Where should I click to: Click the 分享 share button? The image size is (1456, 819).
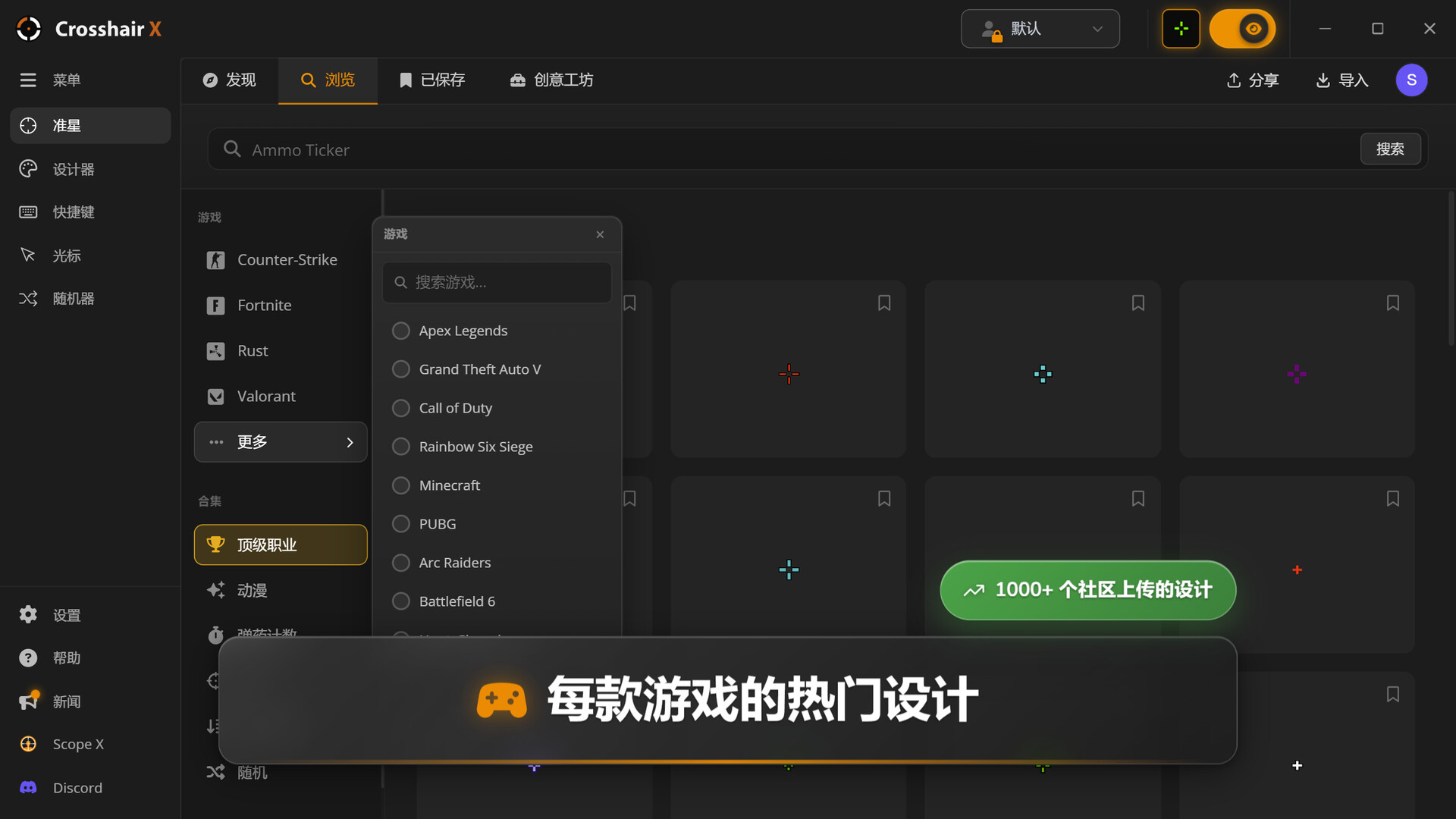tap(1253, 80)
